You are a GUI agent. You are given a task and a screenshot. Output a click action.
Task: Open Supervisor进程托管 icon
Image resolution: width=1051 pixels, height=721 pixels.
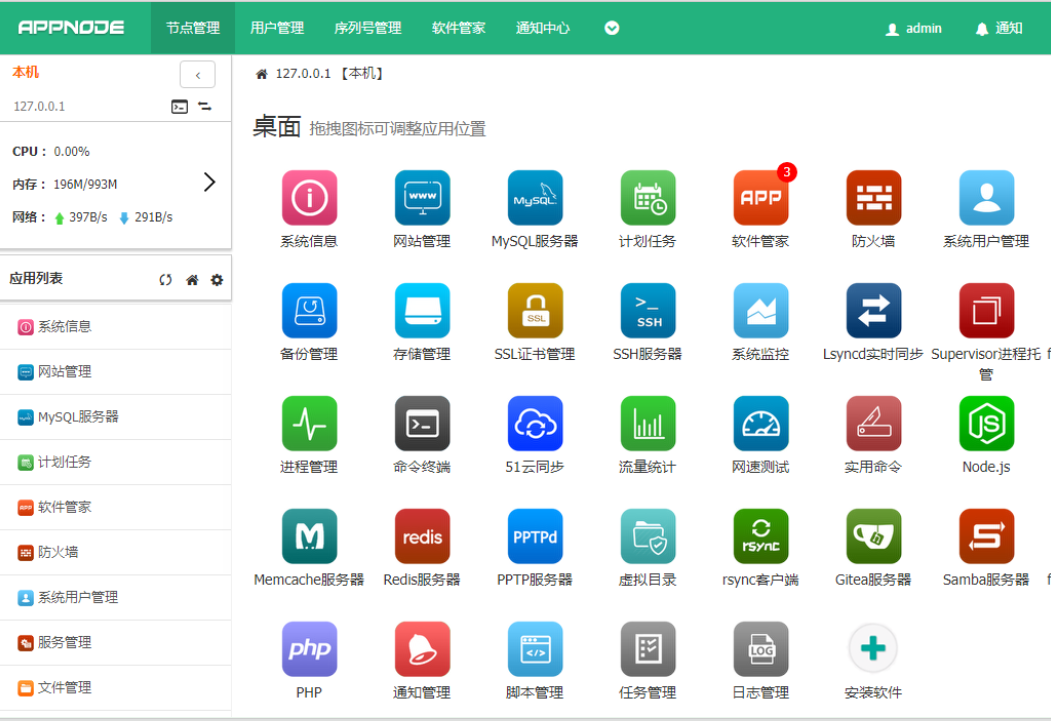pyautogui.click(x=986, y=310)
